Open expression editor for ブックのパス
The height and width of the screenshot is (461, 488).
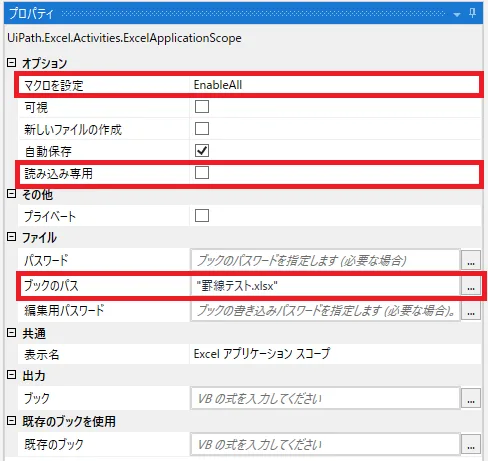point(471,286)
